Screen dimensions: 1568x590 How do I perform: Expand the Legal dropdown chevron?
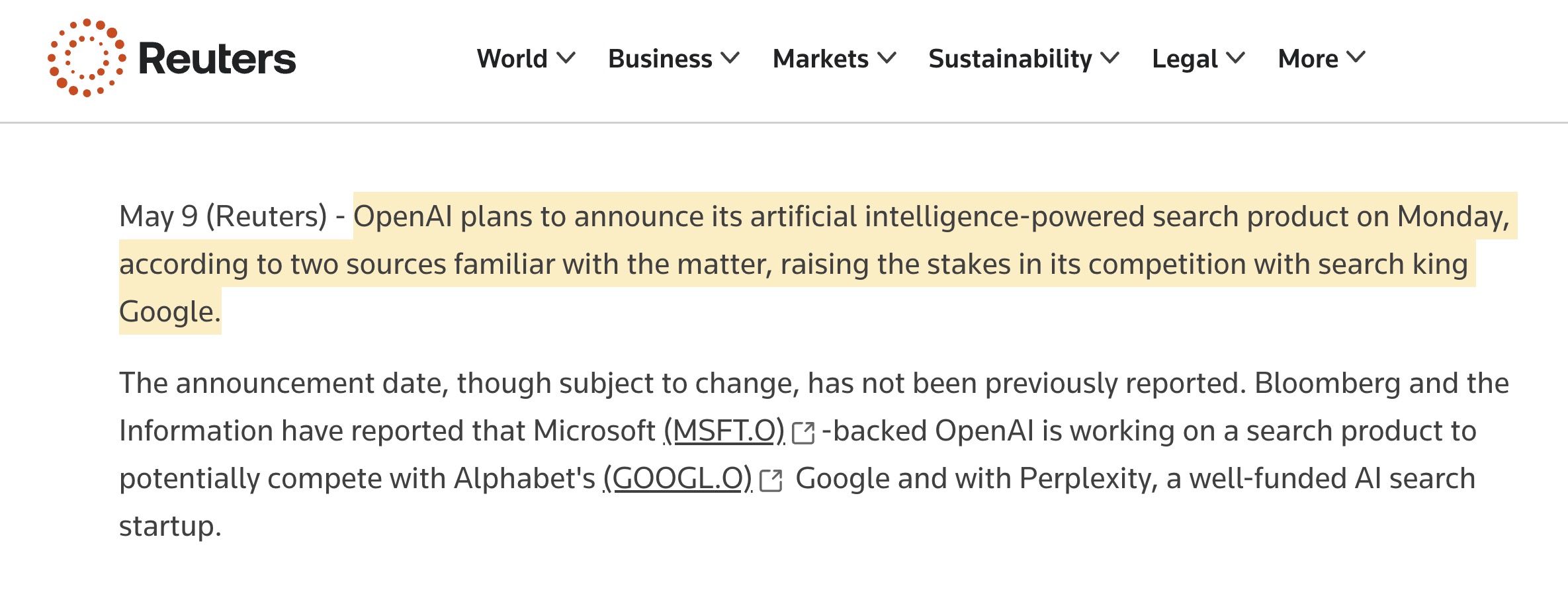pyautogui.click(x=1236, y=58)
